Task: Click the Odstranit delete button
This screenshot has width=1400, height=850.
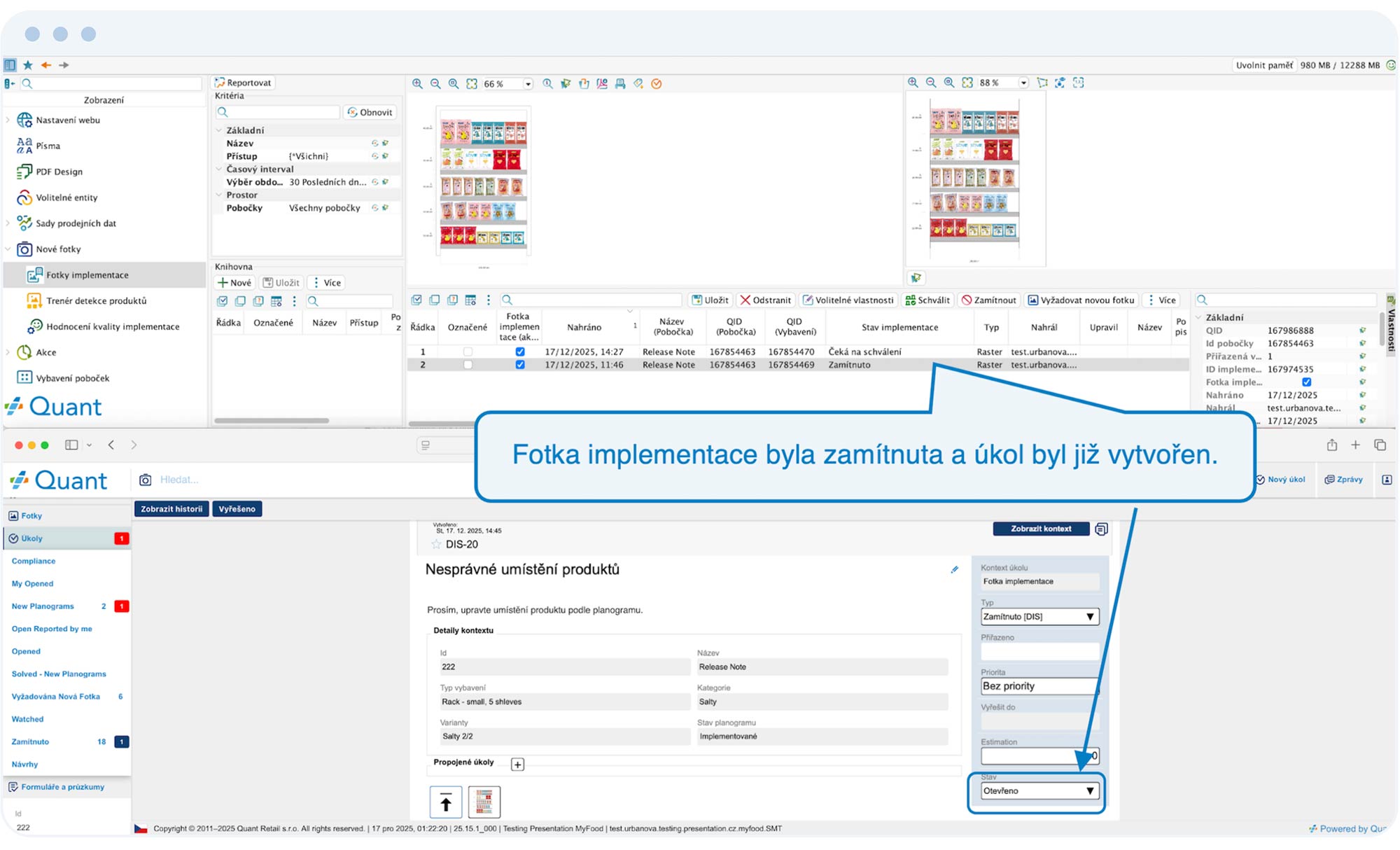Action: 766,300
